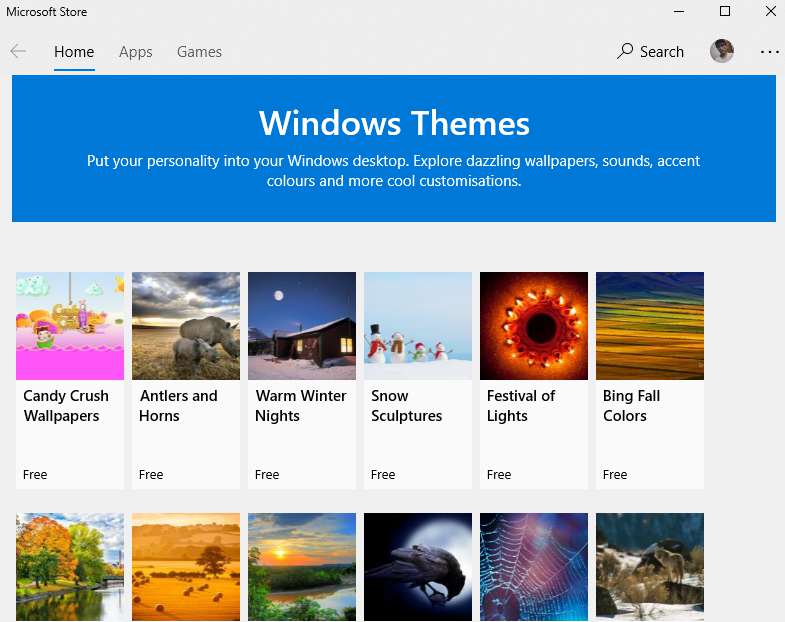The image size is (785, 622).
Task: Go back using the back arrow
Action: tap(18, 51)
